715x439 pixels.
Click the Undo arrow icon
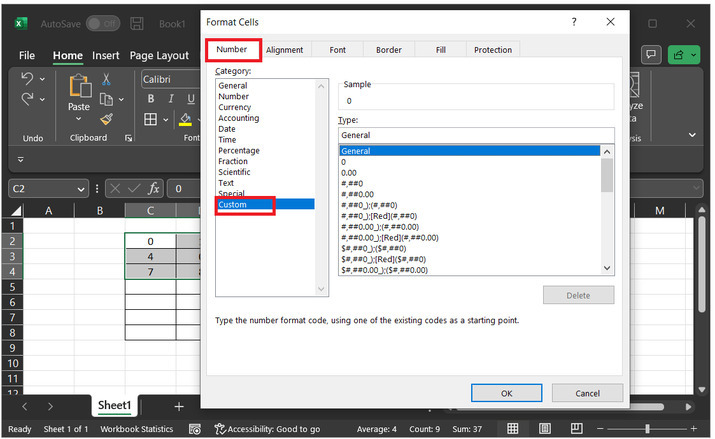click(x=27, y=79)
